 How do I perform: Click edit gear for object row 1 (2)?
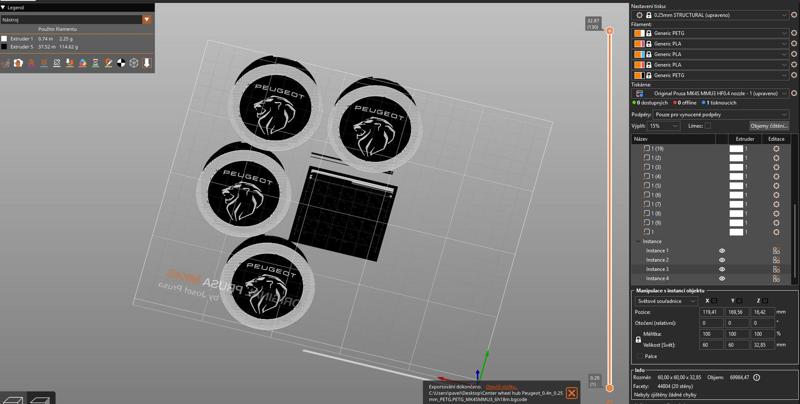[776, 158]
